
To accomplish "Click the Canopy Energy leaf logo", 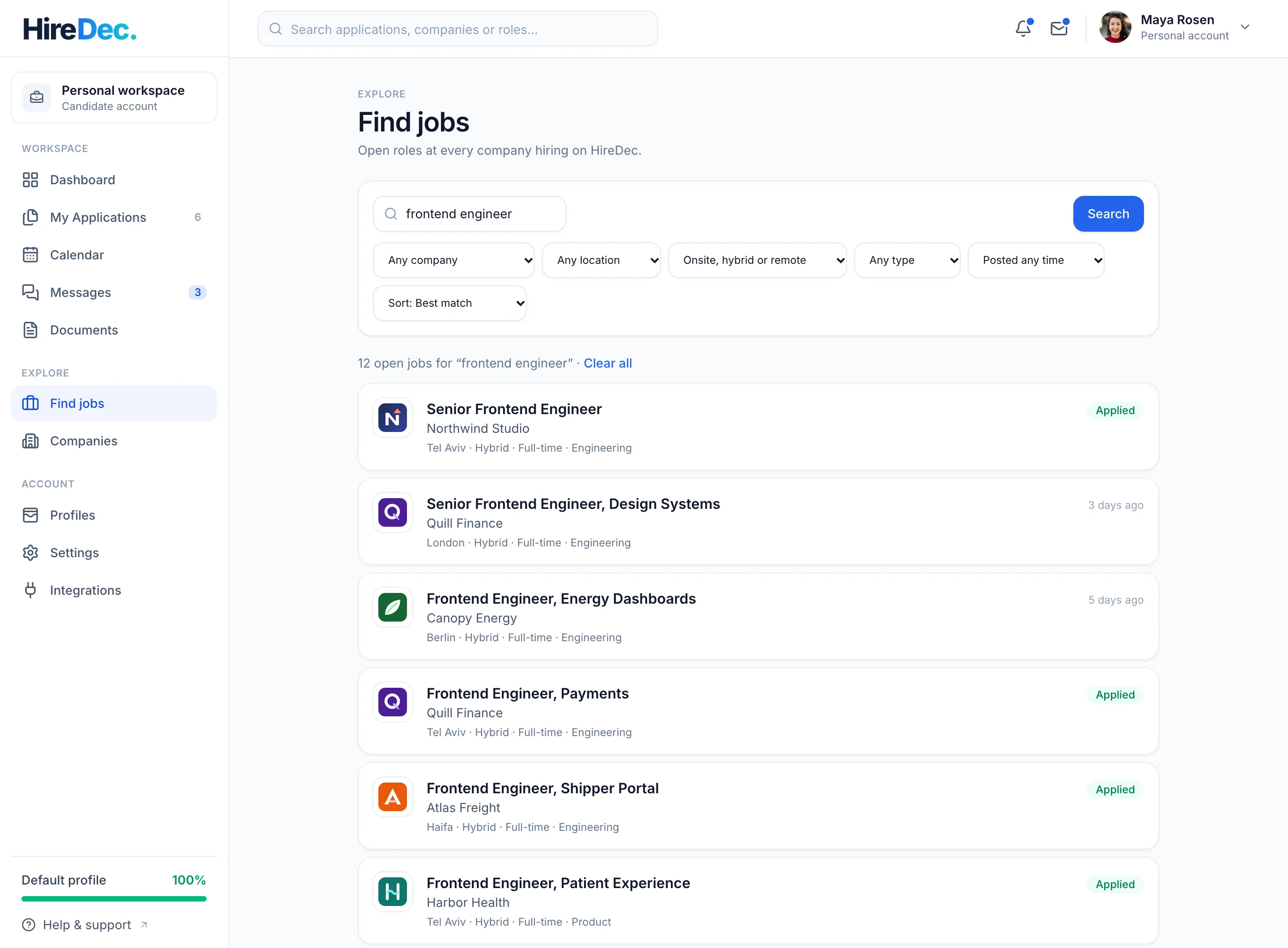I will [x=393, y=607].
